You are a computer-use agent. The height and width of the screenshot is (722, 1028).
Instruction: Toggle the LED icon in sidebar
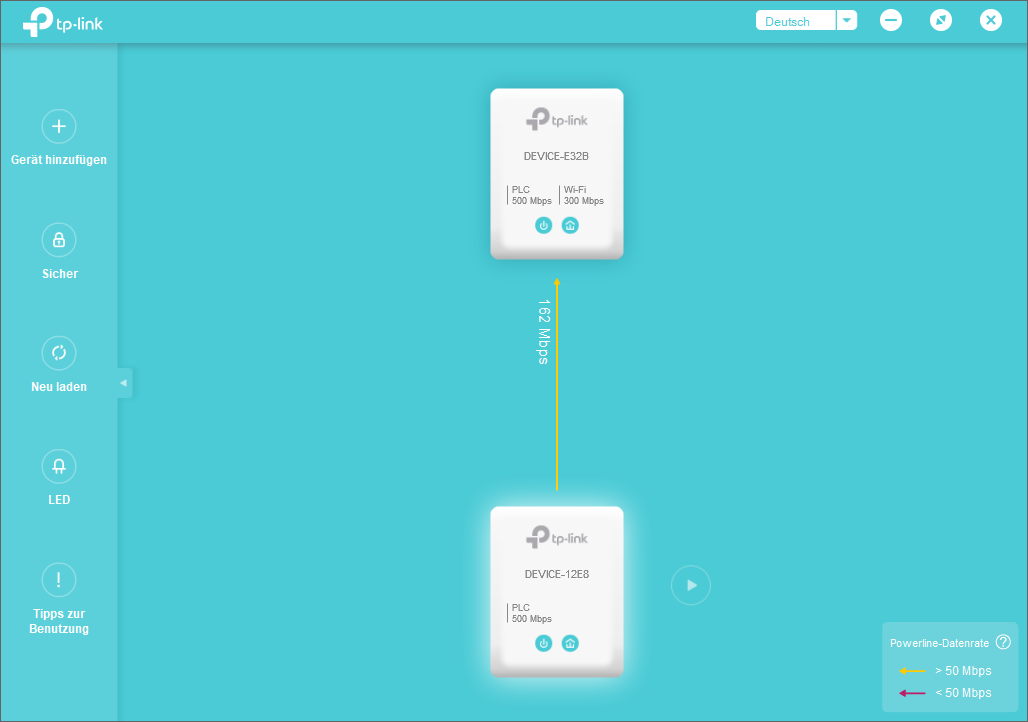[x=59, y=466]
